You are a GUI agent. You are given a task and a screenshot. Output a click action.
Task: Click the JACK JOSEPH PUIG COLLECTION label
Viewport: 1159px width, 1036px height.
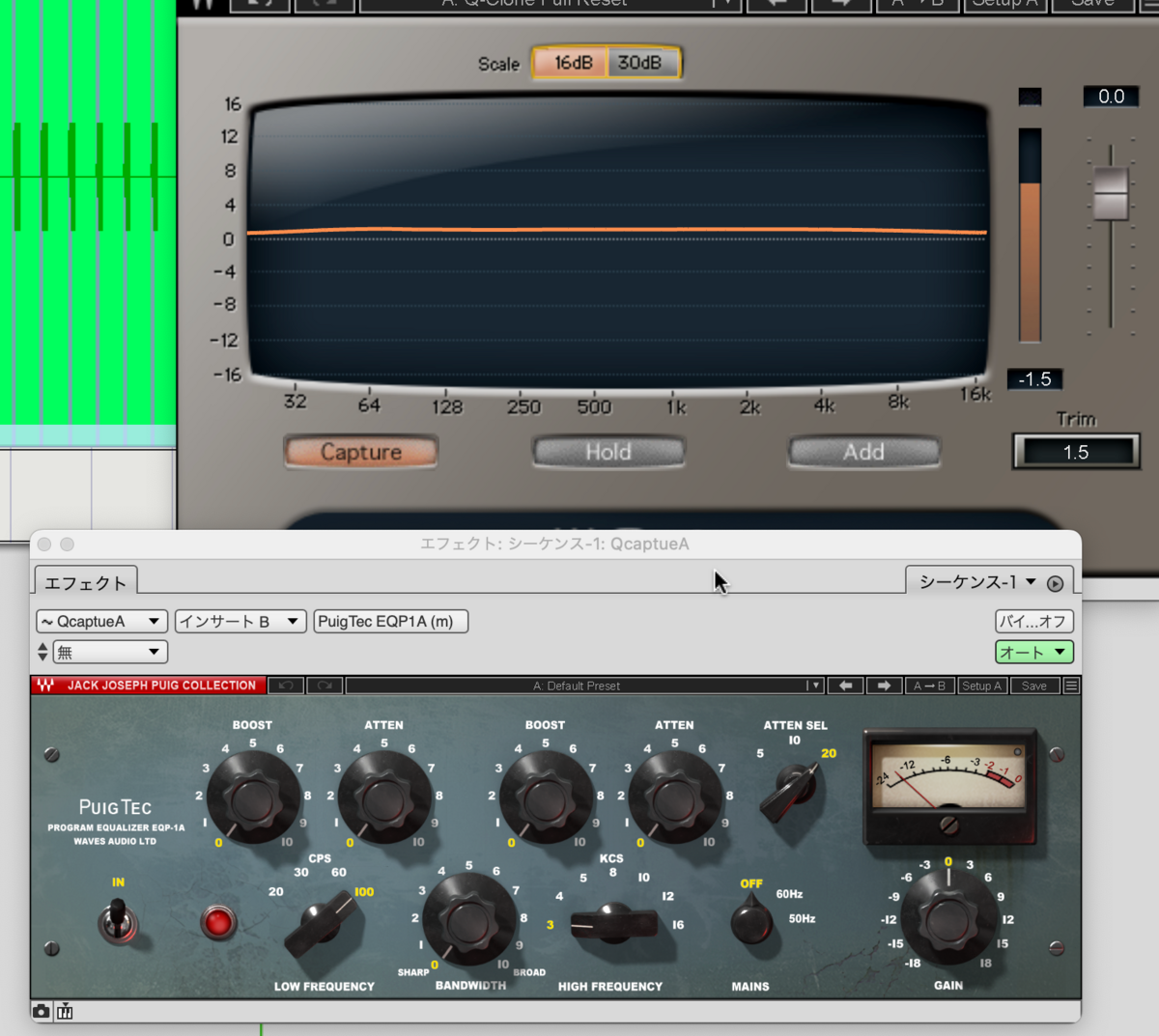point(161,686)
